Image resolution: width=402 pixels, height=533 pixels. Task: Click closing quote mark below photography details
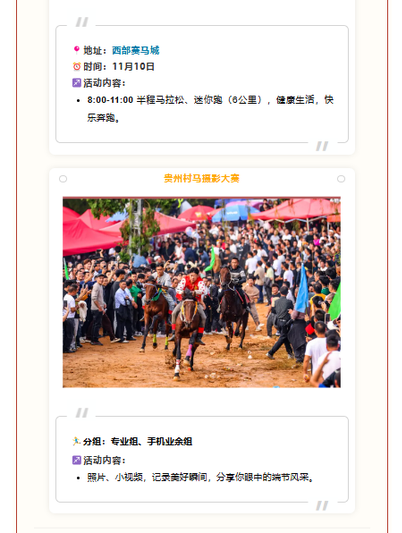(x=322, y=505)
